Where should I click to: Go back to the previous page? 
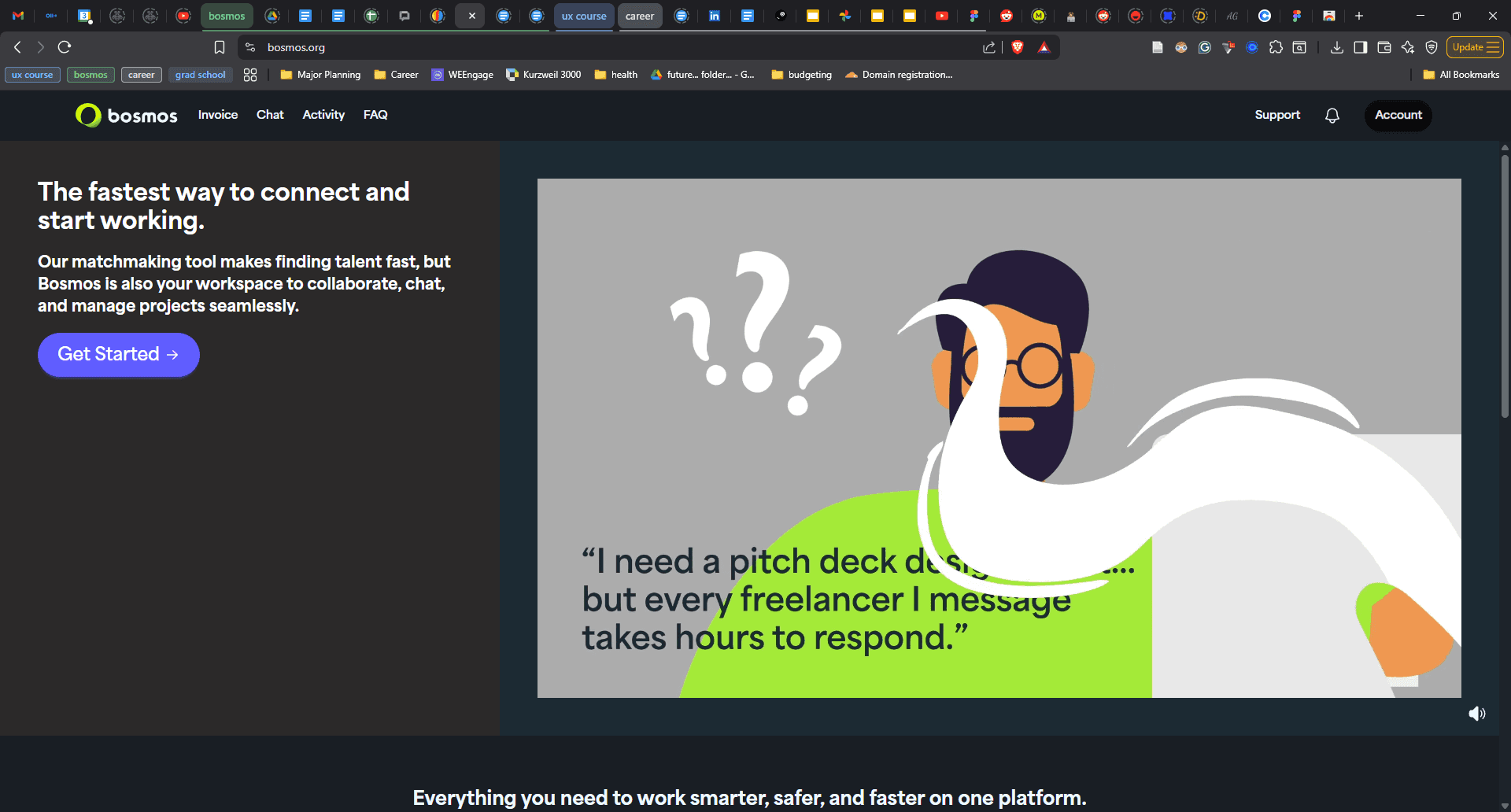click(17, 47)
